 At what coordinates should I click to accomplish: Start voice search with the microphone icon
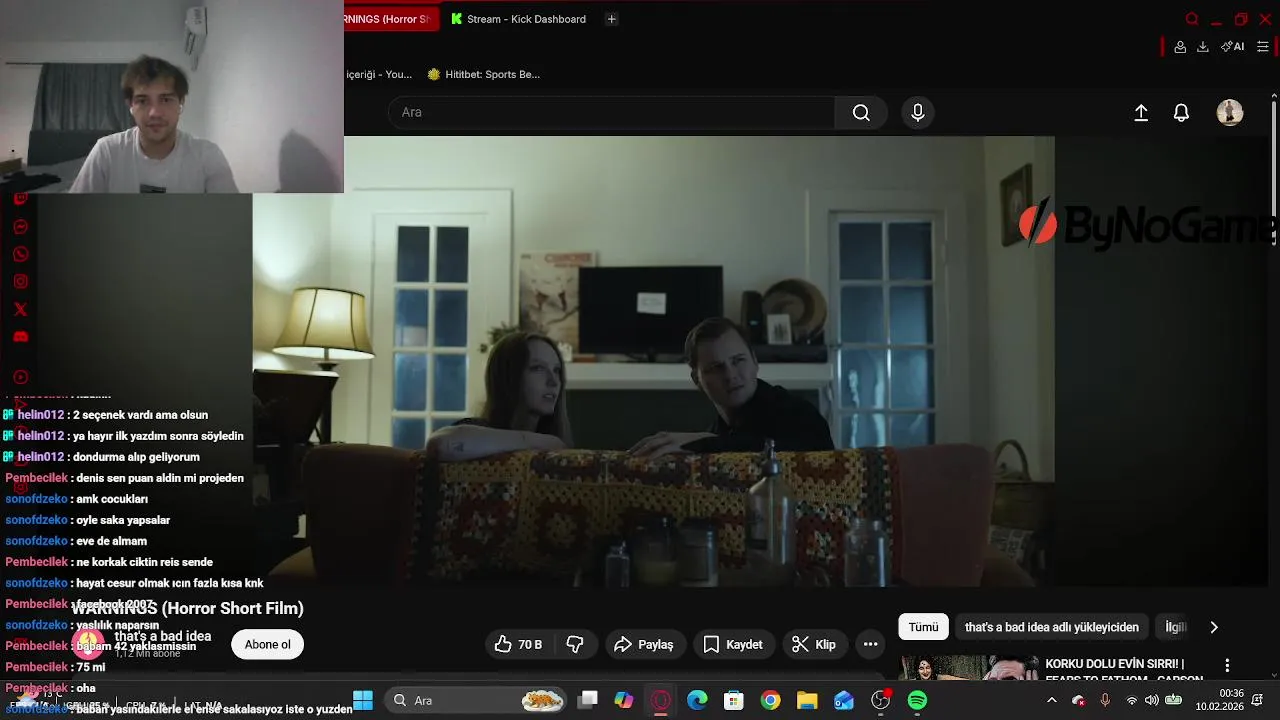pos(918,113)
